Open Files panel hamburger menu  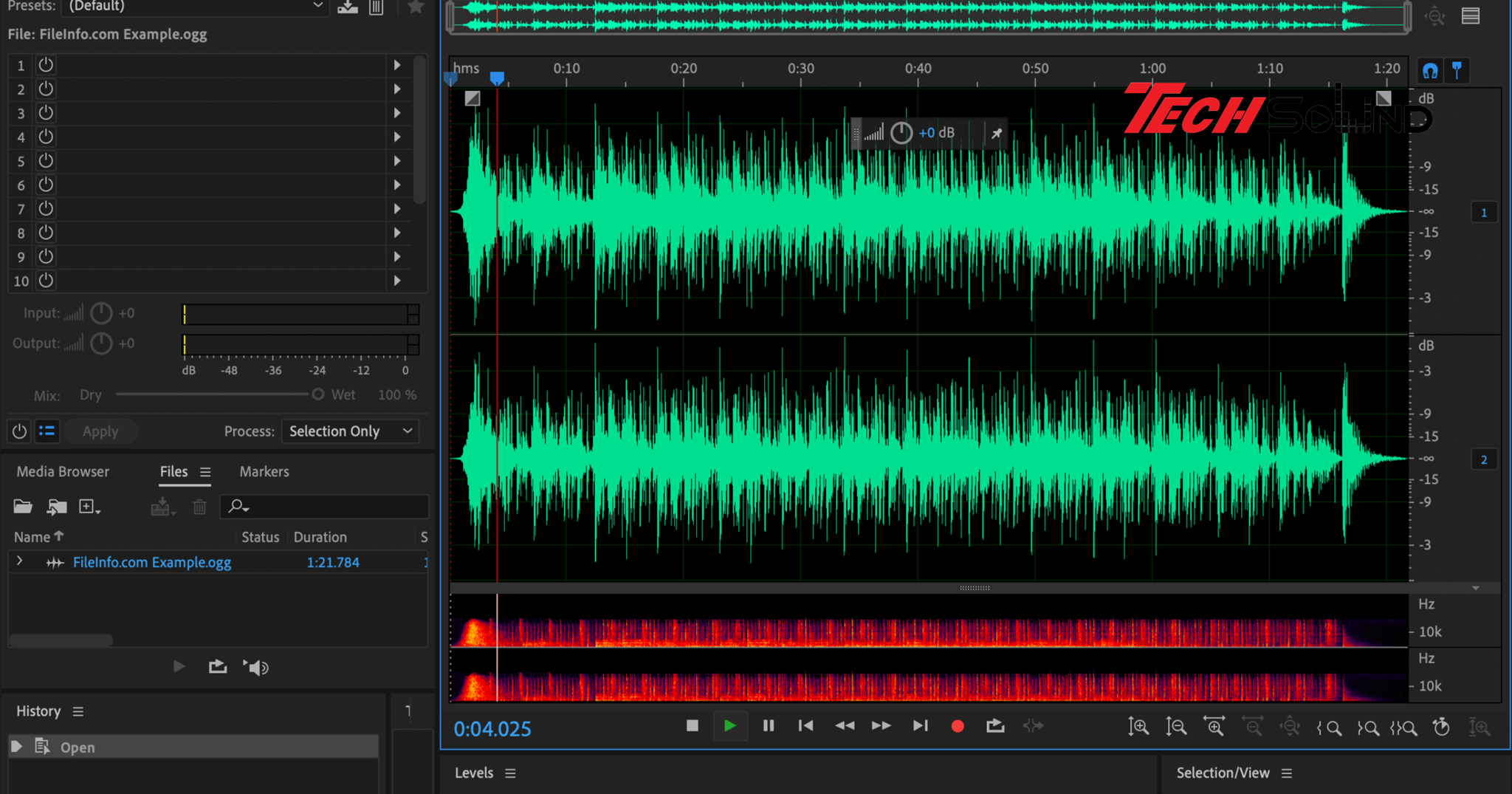click(x=205, y=472)
